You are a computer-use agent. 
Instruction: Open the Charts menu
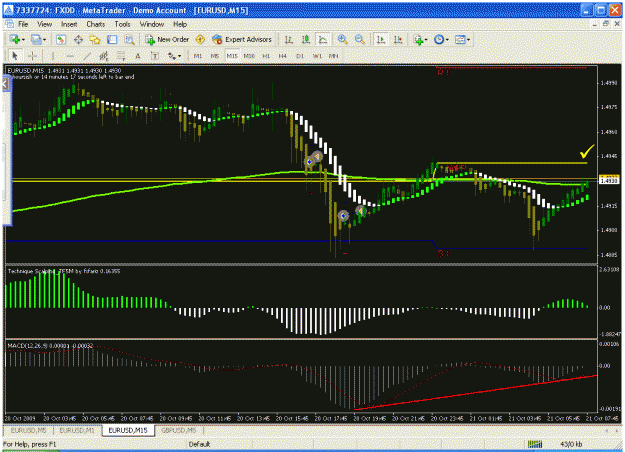96,24
